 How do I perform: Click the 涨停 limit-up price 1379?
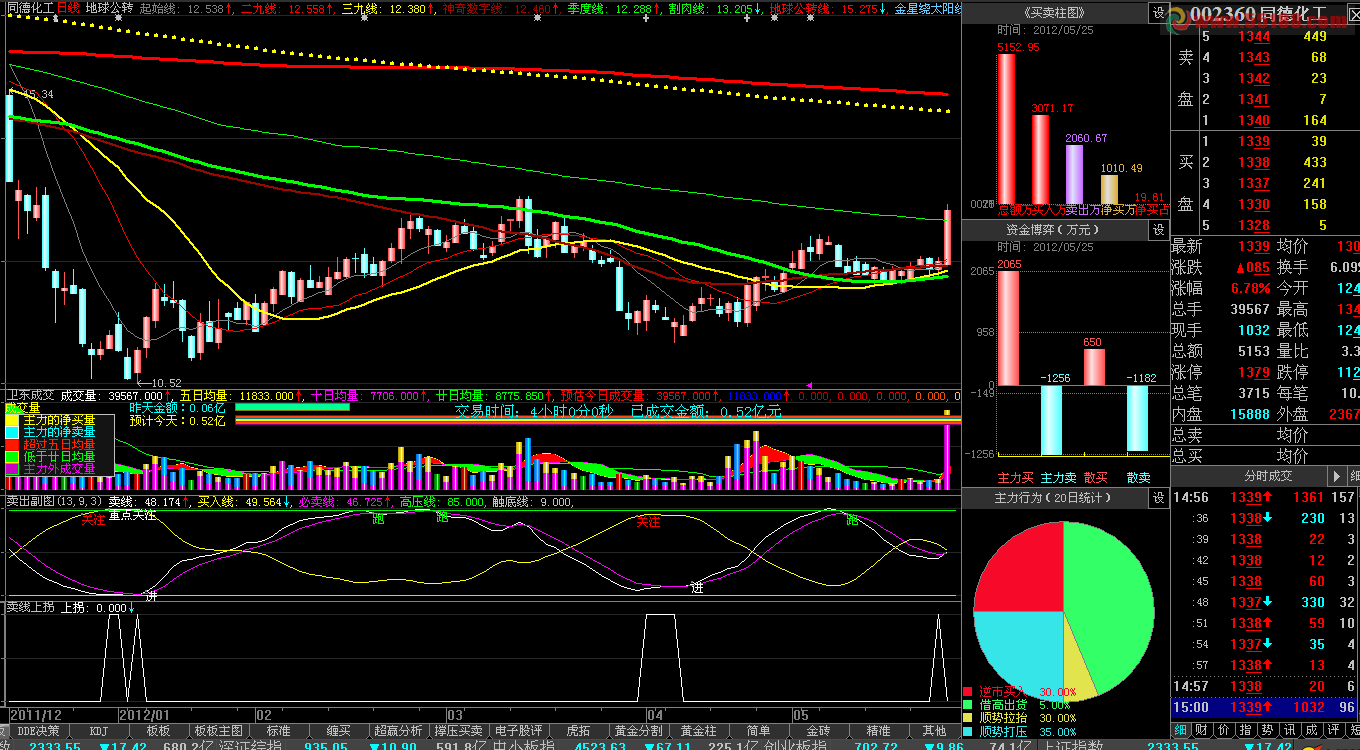(1254, 372)
